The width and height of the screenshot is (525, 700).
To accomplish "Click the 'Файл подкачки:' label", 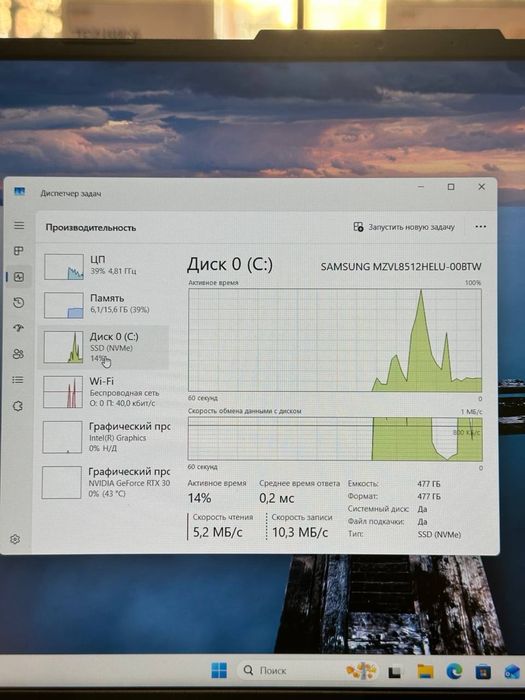I will (376, 521).
